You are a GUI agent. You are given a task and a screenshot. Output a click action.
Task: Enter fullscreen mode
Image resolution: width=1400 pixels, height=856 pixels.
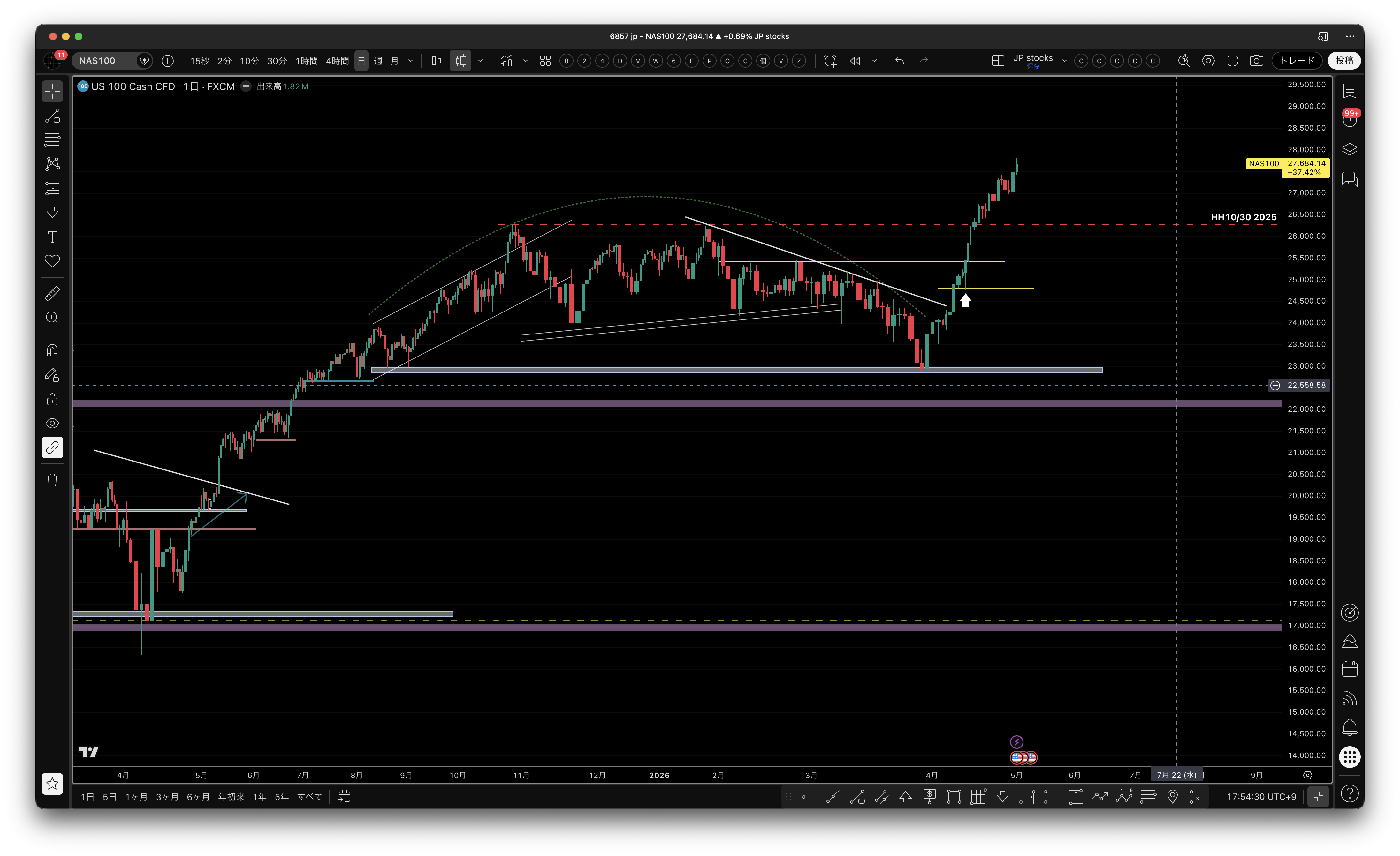pyautogui.click(x=1232, y=61)
